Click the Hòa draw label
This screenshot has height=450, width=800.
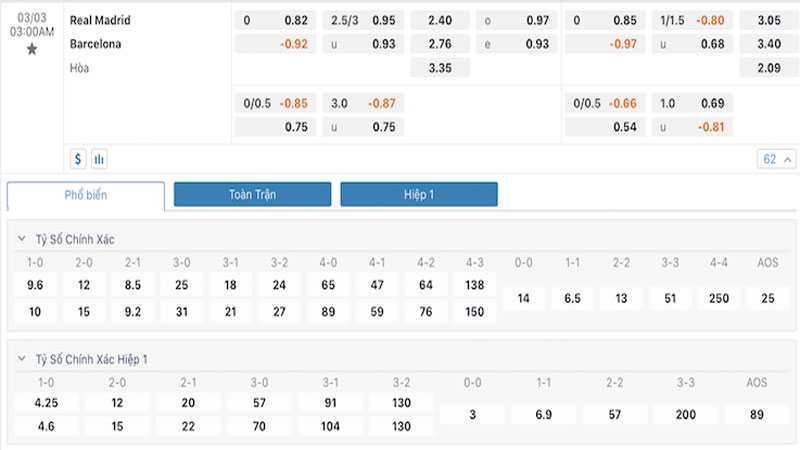pyautogui.click(x=79, y=68)
